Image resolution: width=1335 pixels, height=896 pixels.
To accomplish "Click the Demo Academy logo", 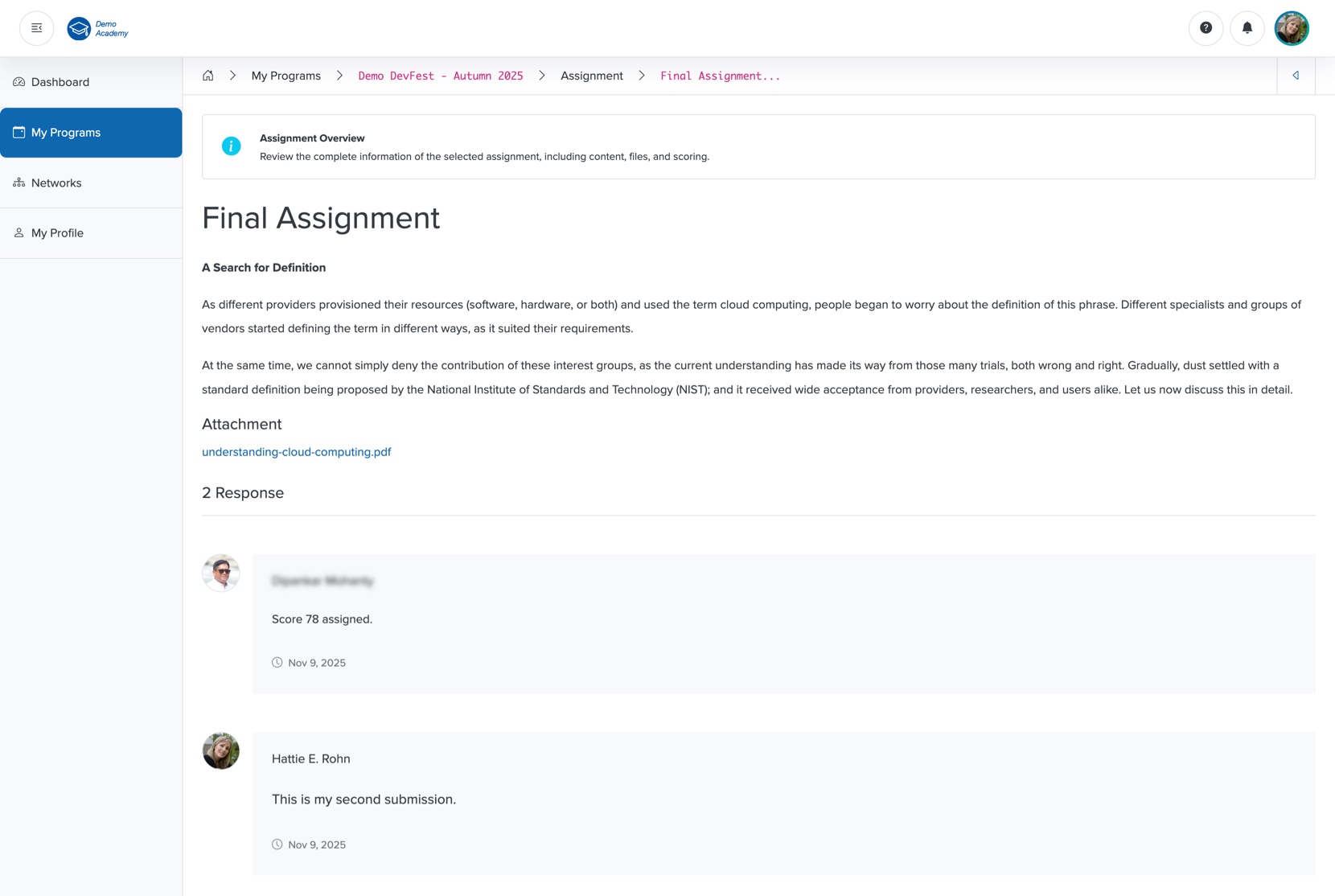I will (x=97, y=28).
